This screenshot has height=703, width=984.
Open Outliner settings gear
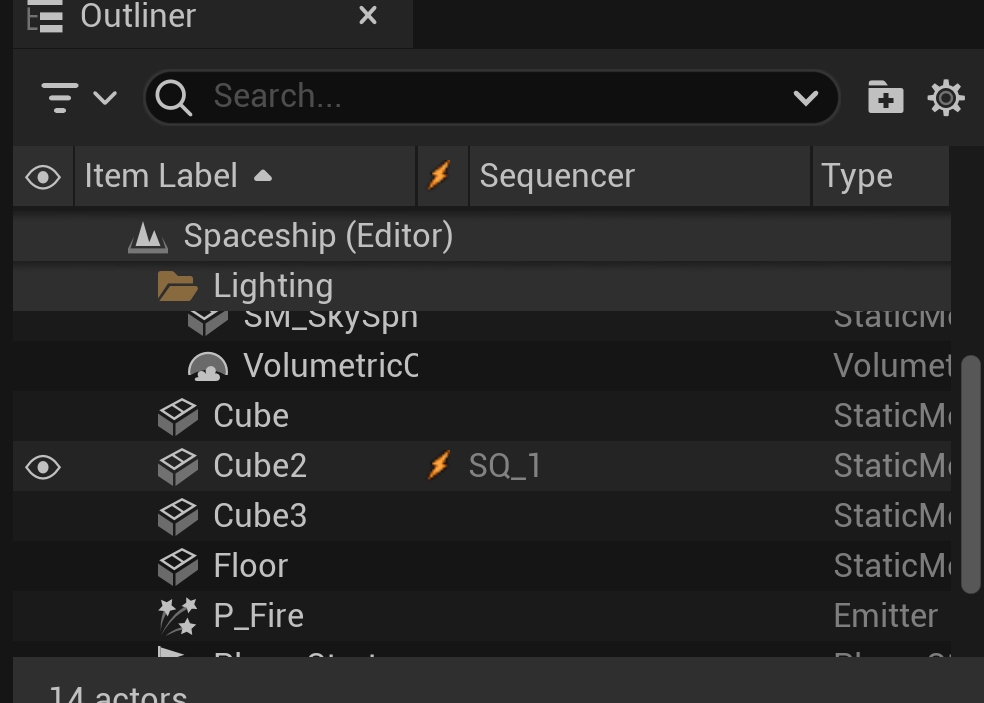[945, 97]
